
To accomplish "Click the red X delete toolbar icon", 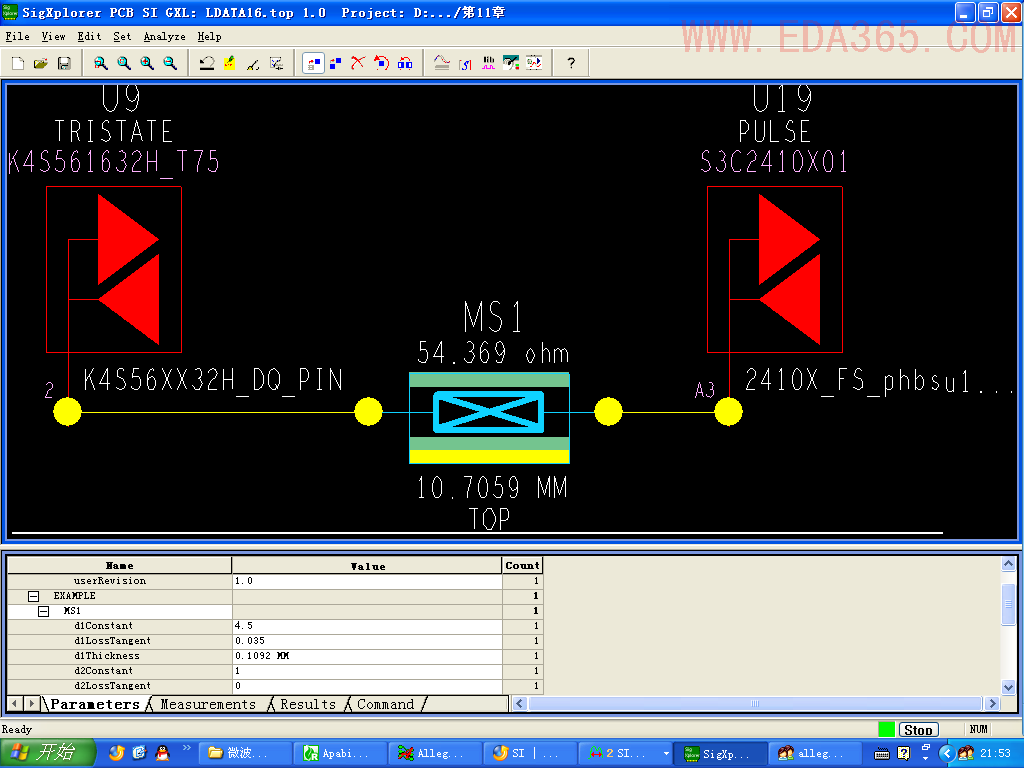I will click(358, 63).
